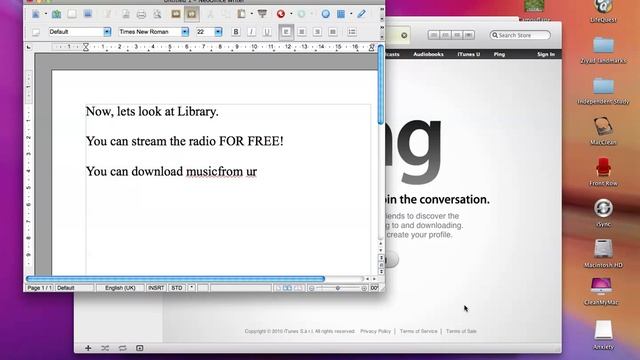Open the Styles and Formatting window
The width and height of the screenshot is (640, 360).
[36, 32]
